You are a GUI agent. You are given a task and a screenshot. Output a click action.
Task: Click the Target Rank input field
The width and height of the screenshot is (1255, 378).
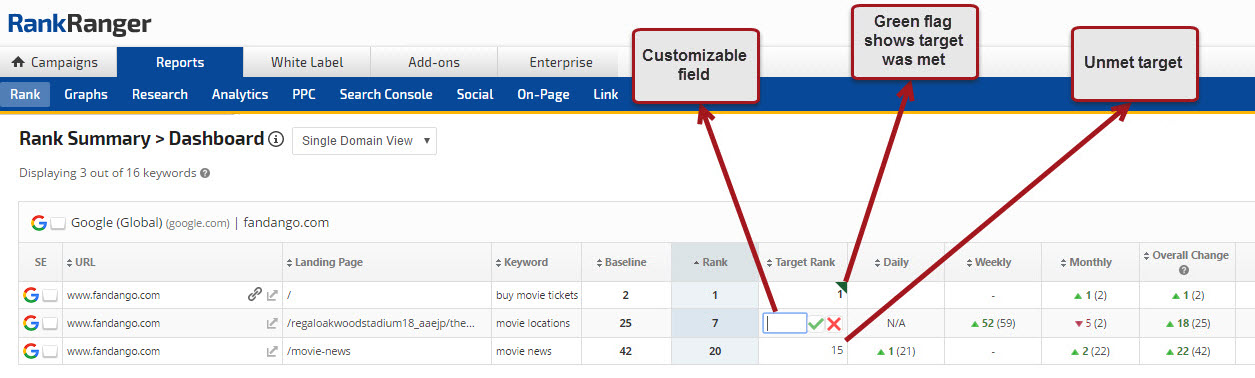pos(785,323)
